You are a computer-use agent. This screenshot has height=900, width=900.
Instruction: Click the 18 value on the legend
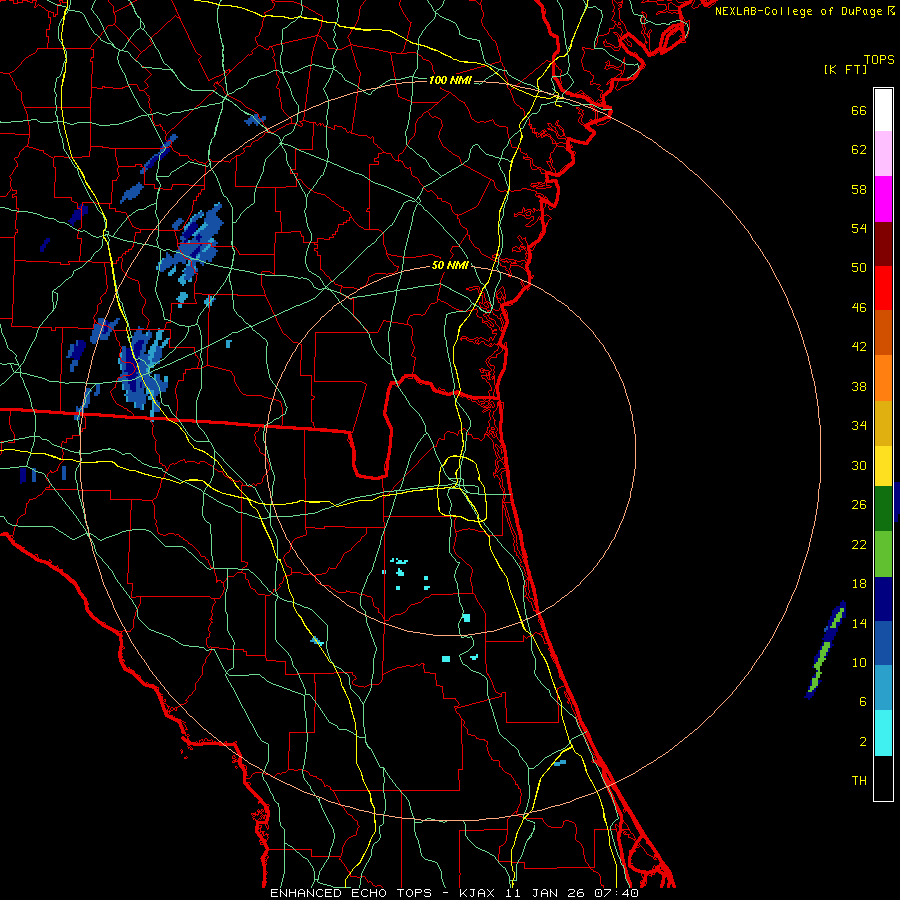click(859, 584)
